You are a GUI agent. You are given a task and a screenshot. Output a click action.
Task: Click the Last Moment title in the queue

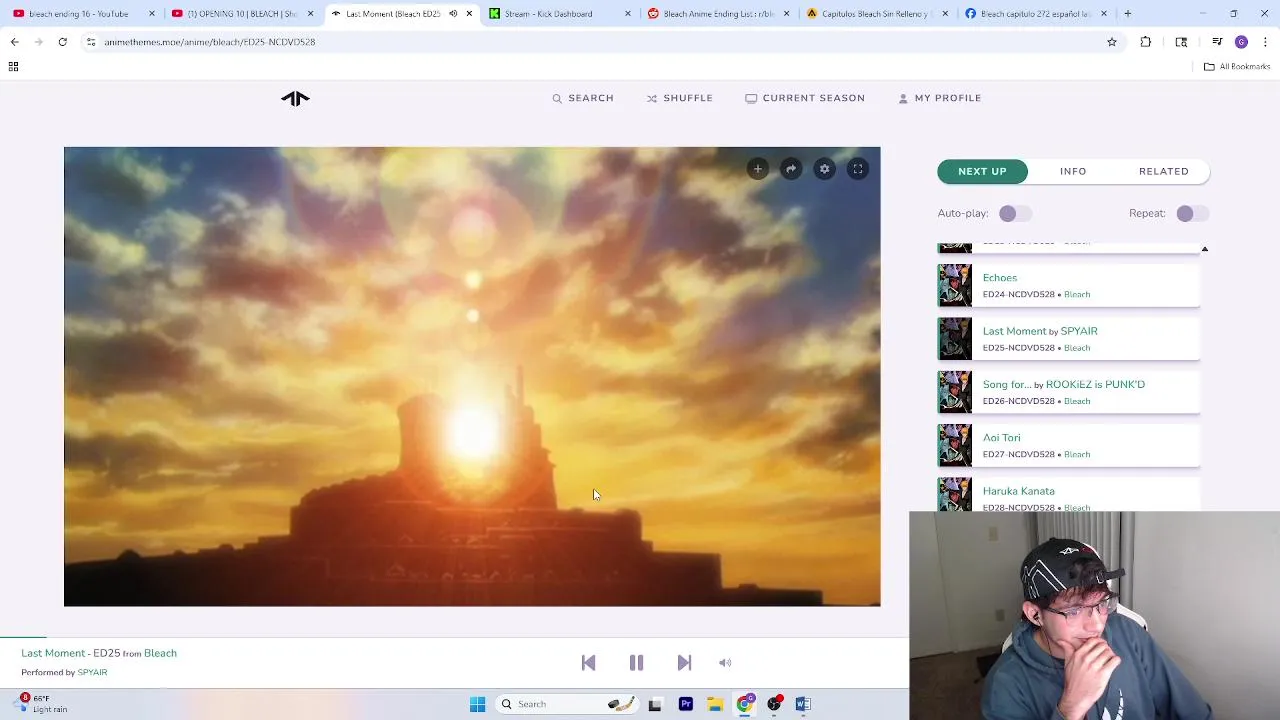click(1014, 331)
